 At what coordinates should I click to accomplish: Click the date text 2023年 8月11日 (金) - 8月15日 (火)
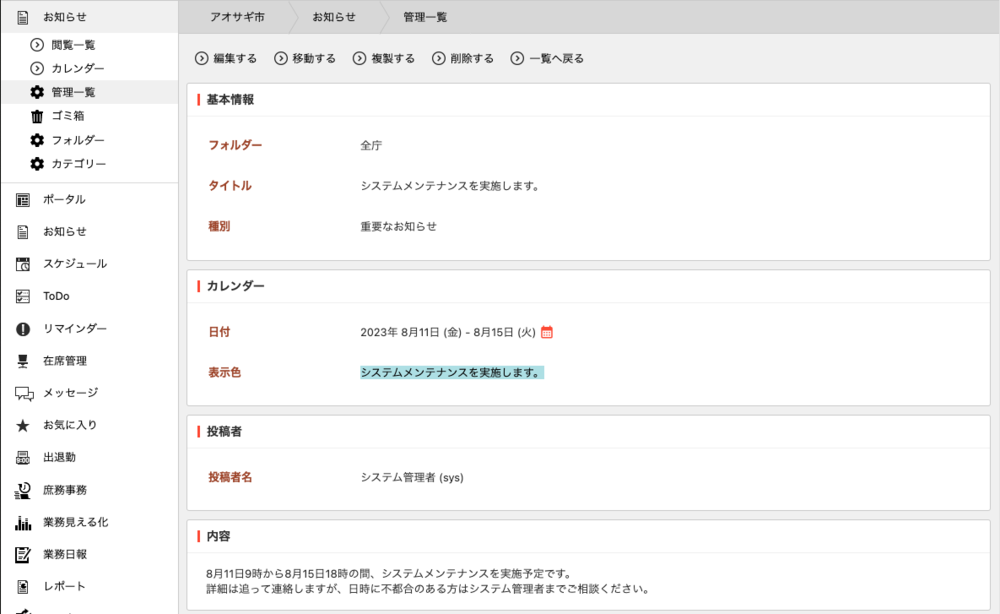pos(448,332)
